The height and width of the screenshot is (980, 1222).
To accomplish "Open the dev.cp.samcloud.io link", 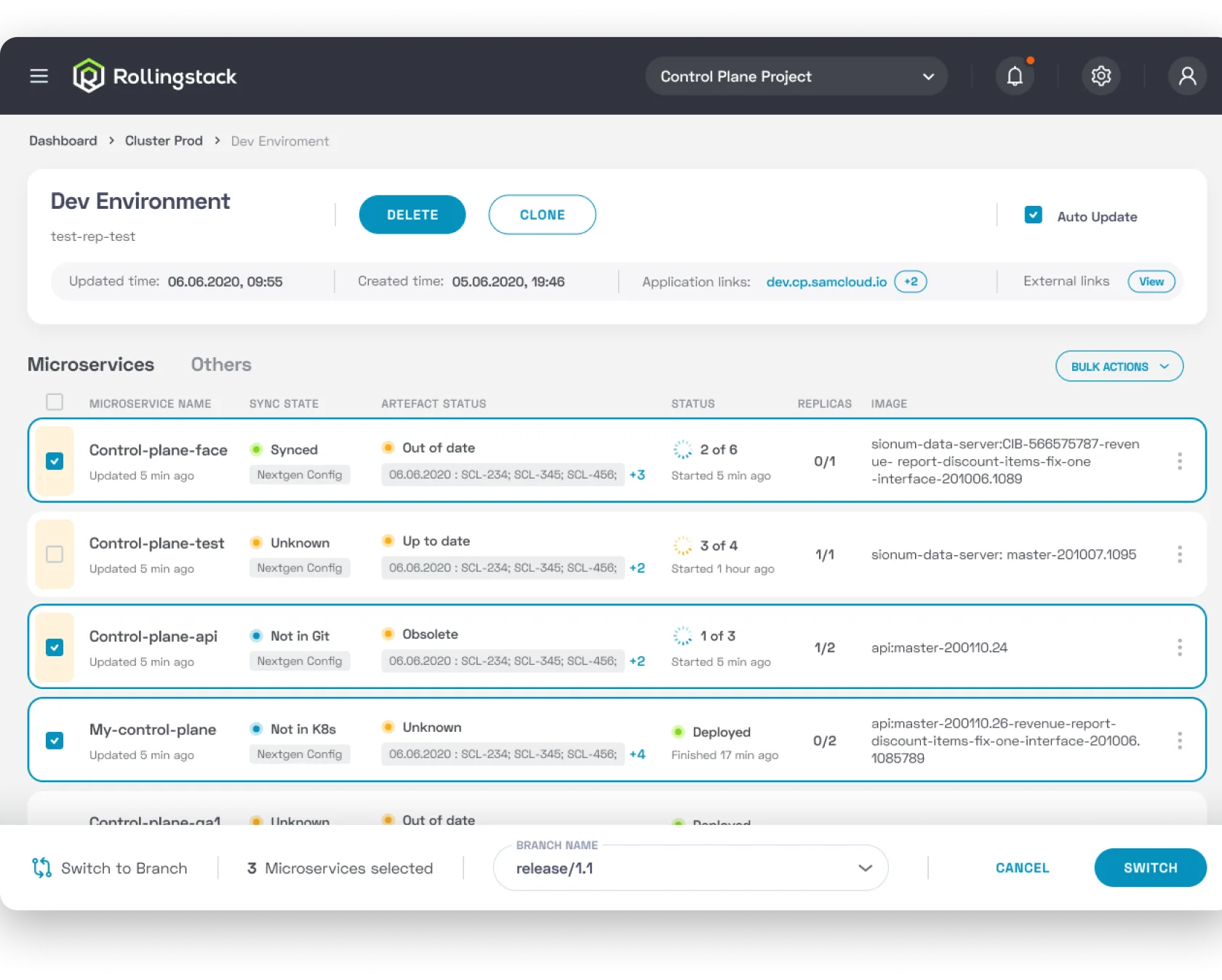I will (x=826, y=282).
